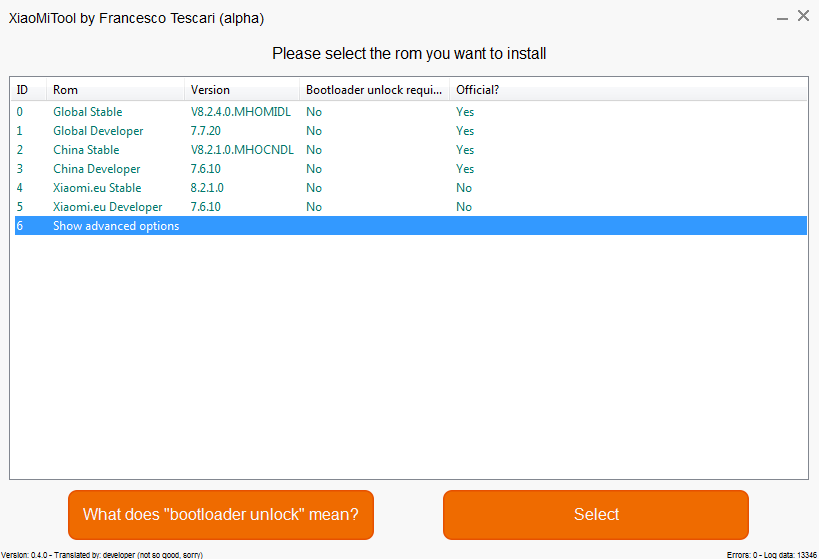
Task: Choose the Xiaomi.eu Developer rom row
Action: point(107,207)
